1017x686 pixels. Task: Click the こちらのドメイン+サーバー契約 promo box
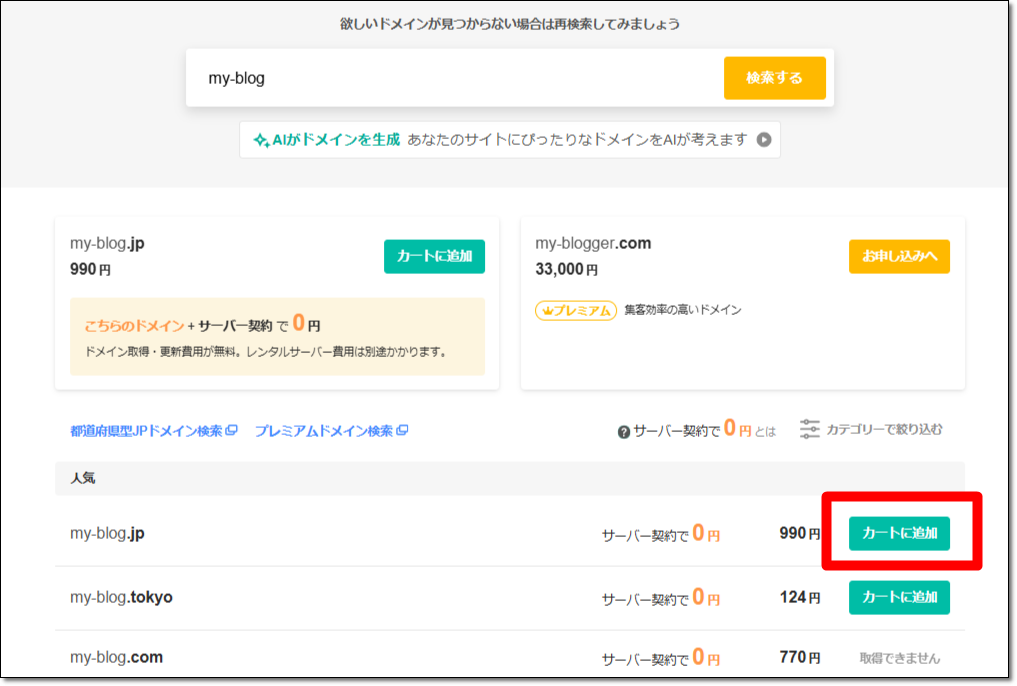270,336
